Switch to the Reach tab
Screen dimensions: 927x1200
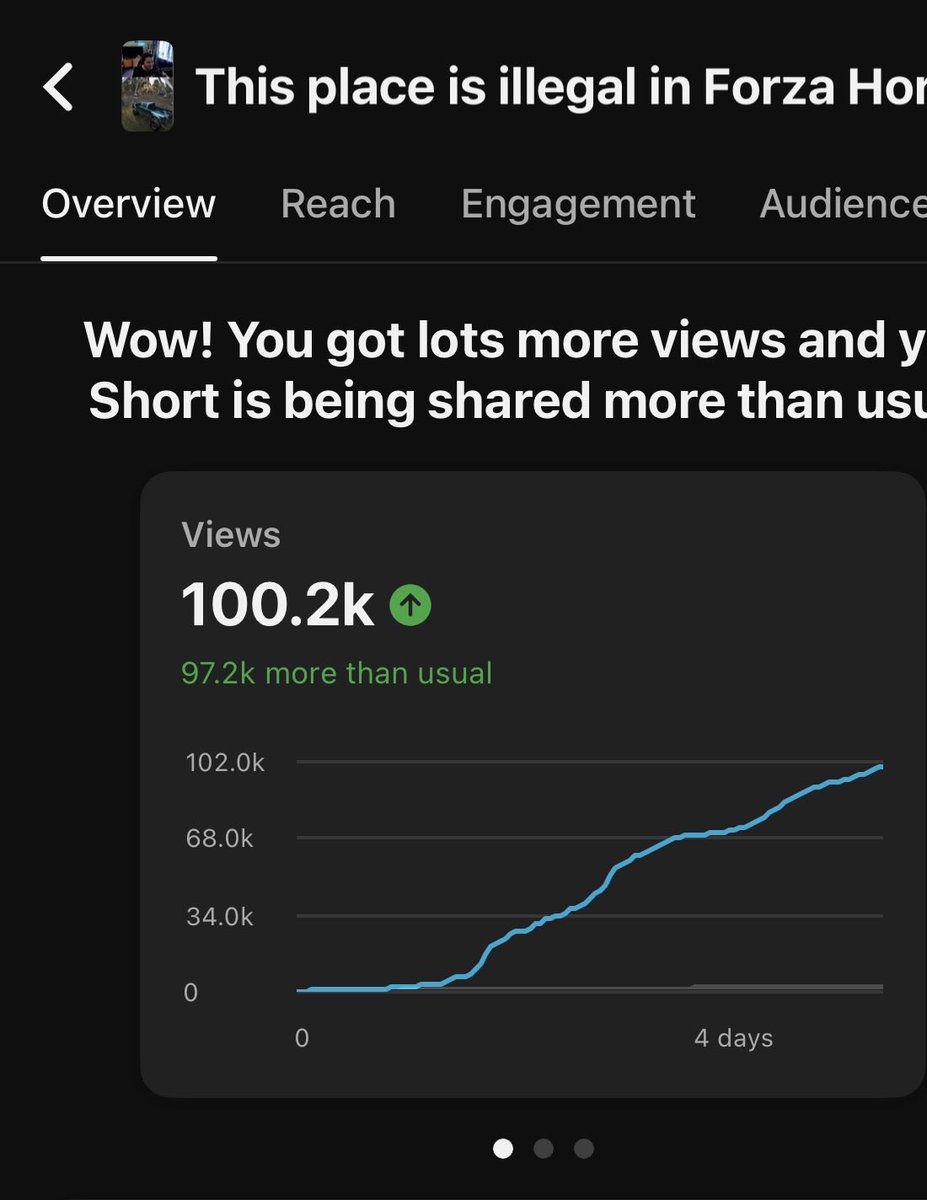[x=338, y=204]
